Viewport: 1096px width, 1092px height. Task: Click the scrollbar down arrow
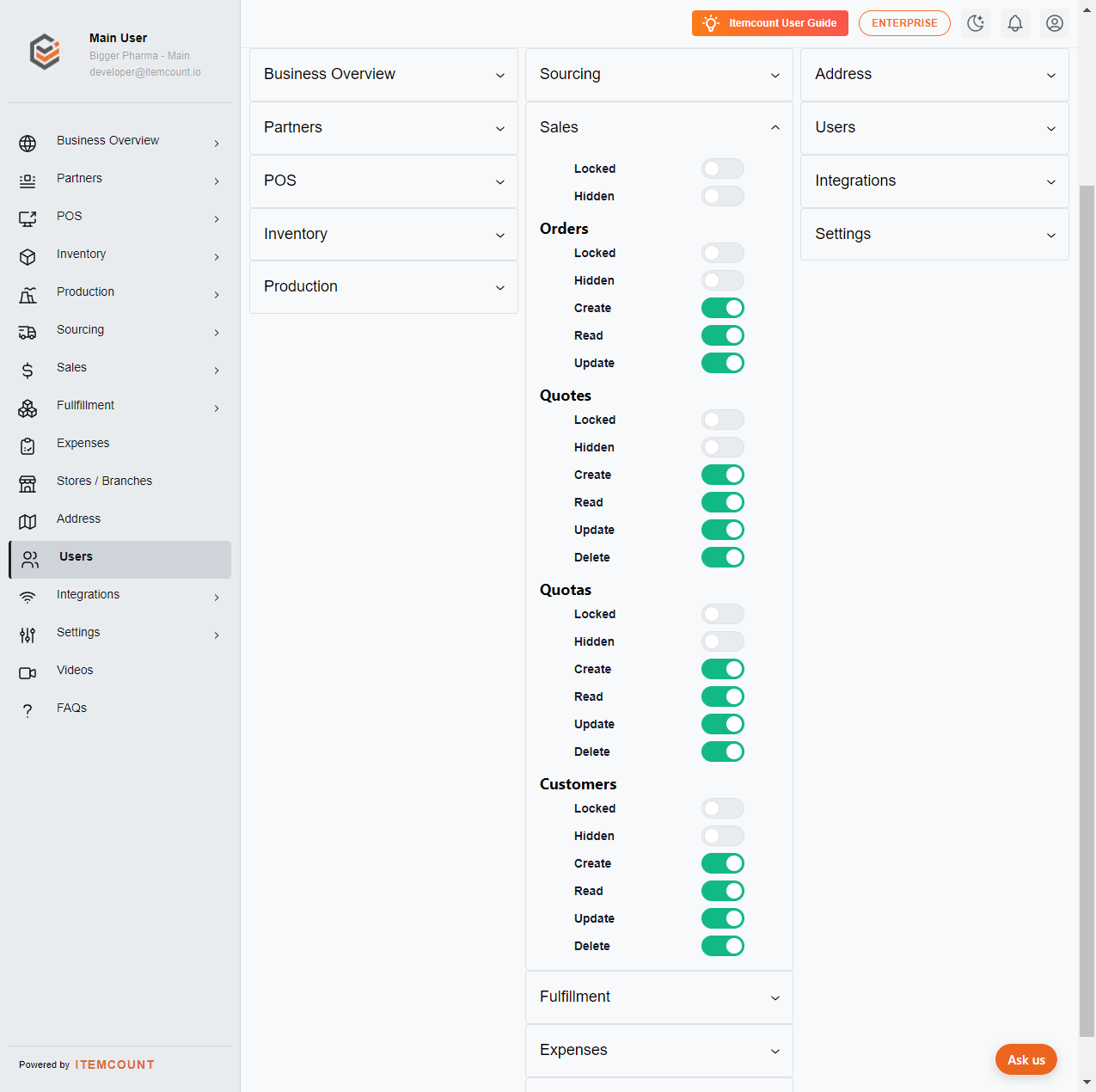click(1087, 1083)
